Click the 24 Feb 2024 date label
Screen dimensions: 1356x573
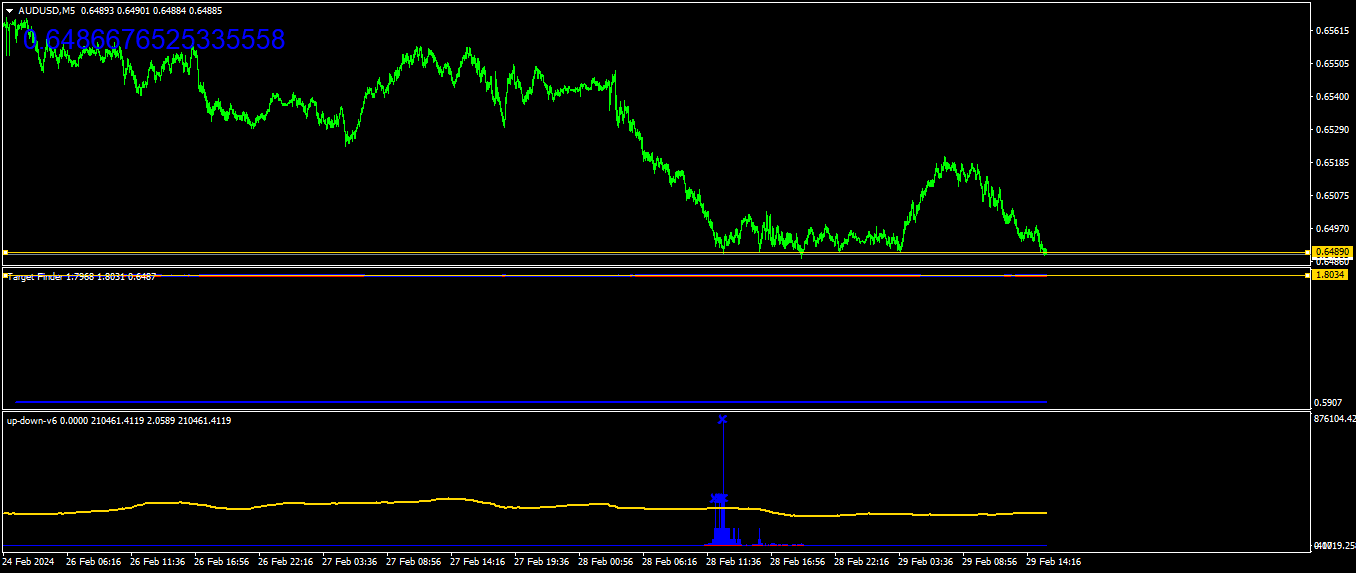(29, 562)
